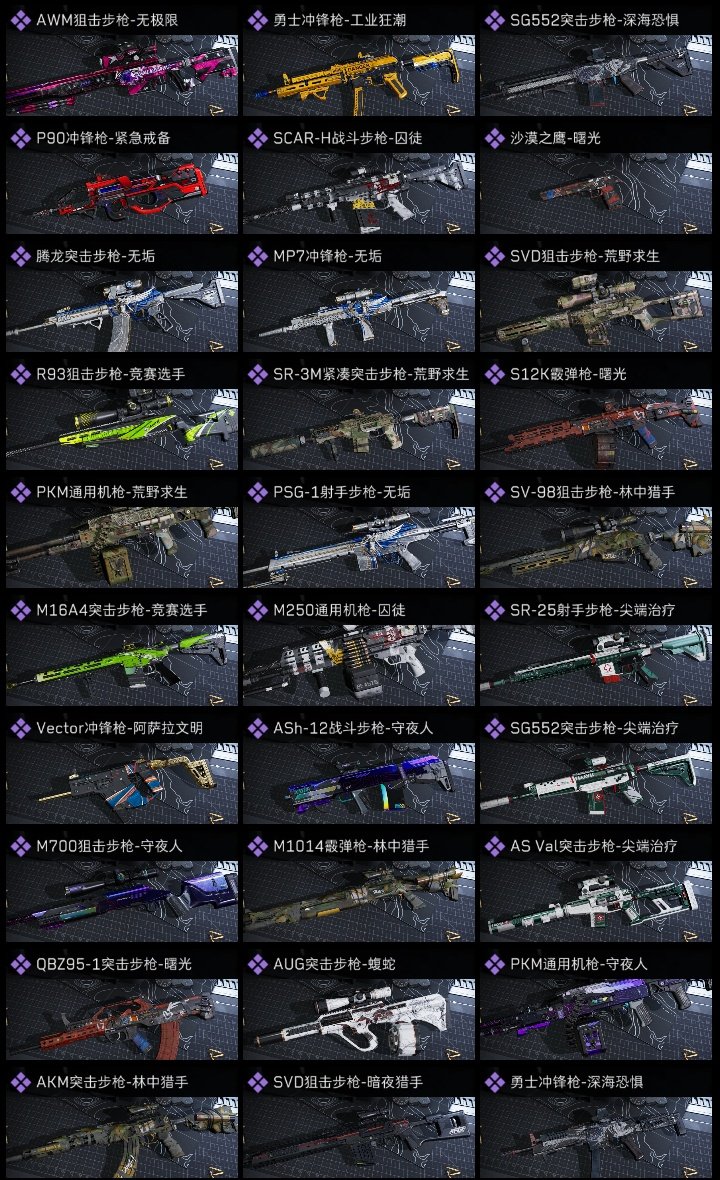Select the SVD狙击步枪-暗夜猎手 label
The image size is (720, 1180).
pyautogui.click(x=348, y=1082)
